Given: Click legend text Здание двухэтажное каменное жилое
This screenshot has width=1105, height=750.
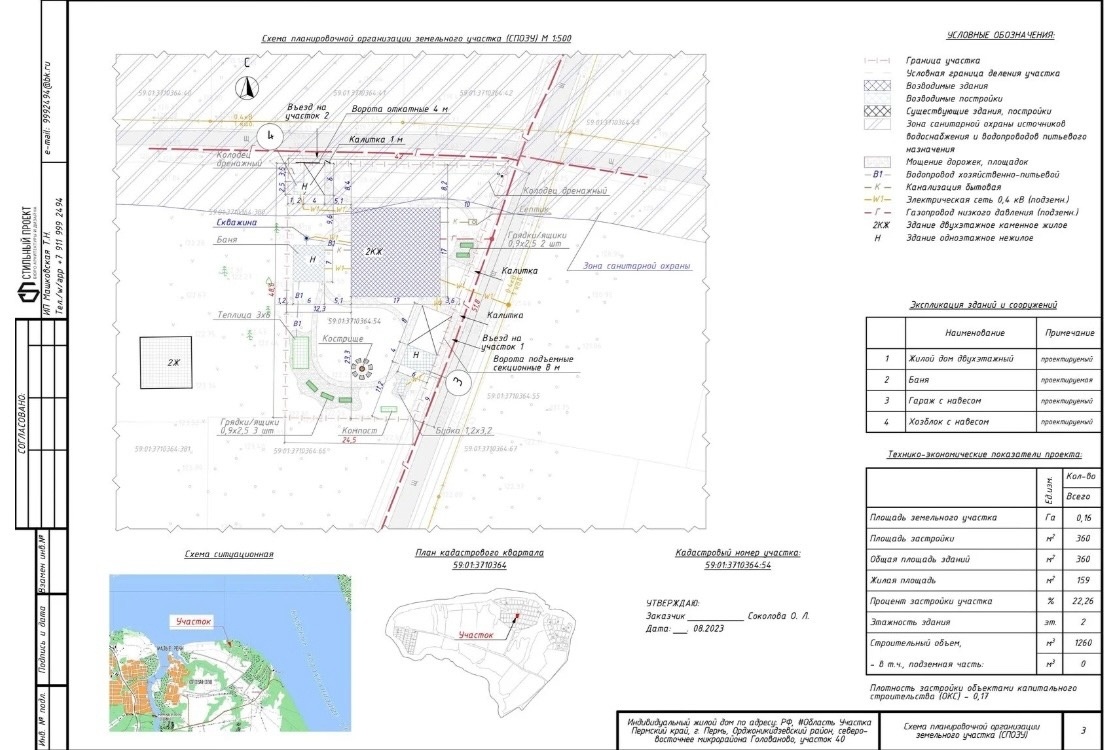Looking at the screenshot, I should 986,225.
